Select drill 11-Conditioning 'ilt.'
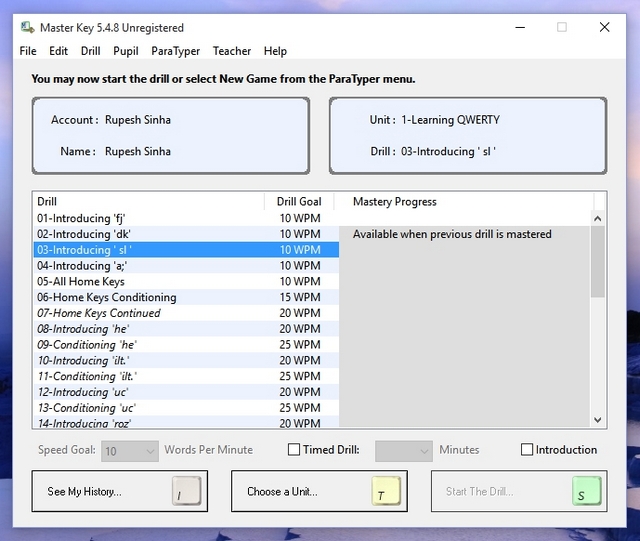The height and width of the screenshot is (541, 640). (x=186, y=376)
